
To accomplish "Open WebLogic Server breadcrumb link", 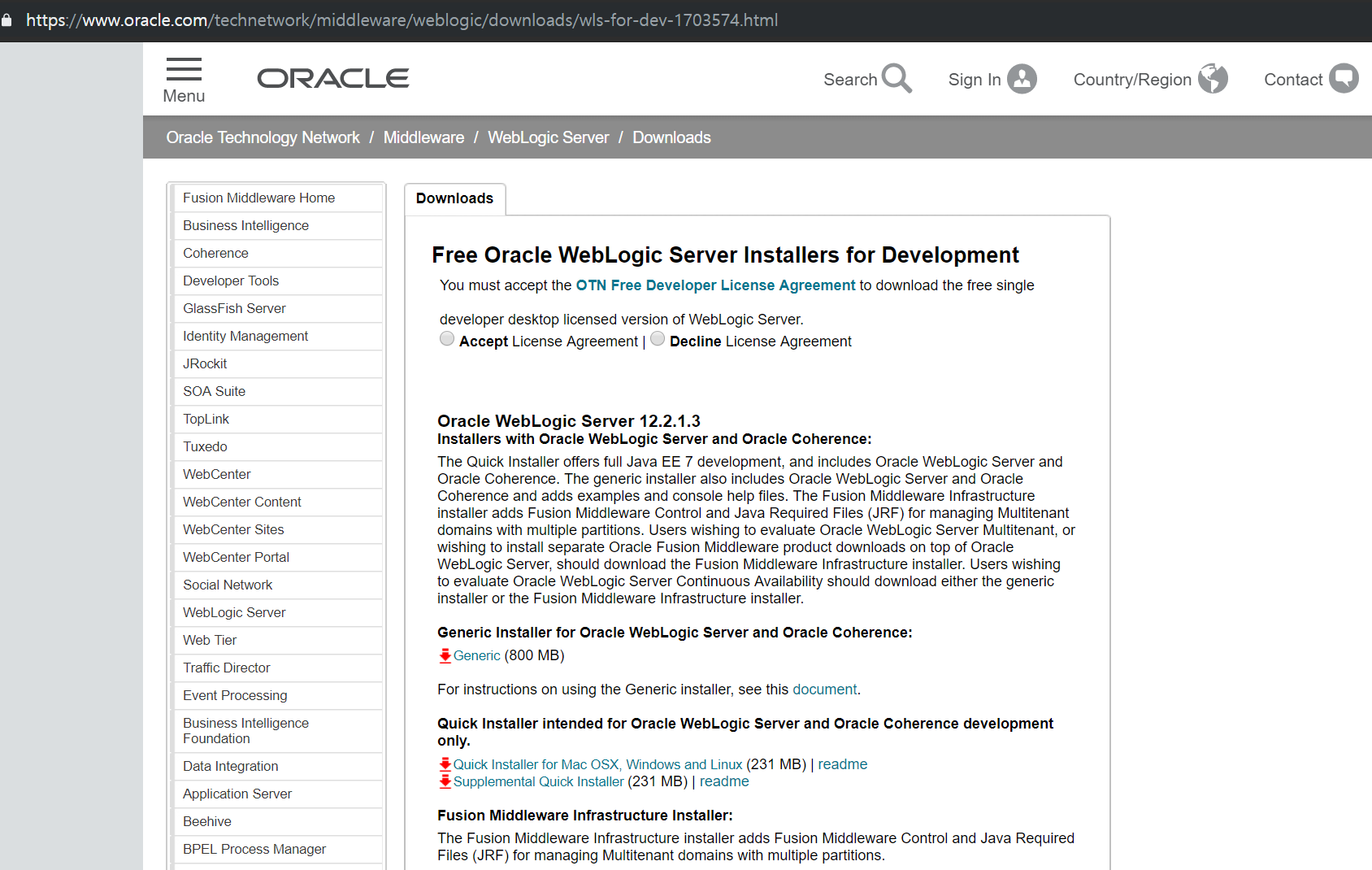I will 548,137.
